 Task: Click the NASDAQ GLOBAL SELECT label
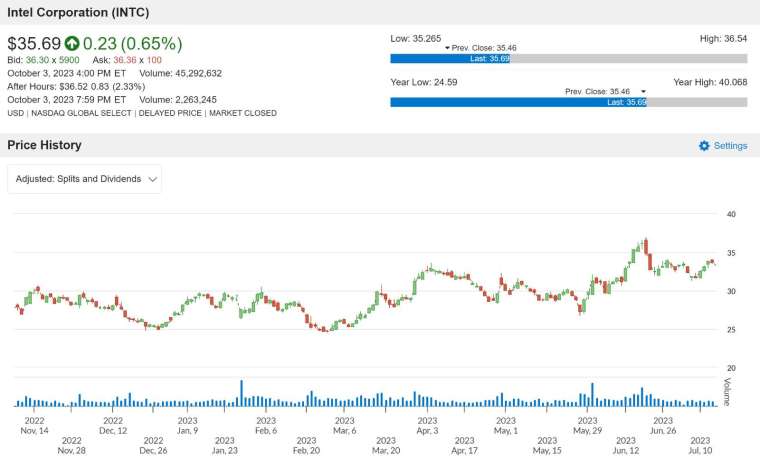click(81, 113)
